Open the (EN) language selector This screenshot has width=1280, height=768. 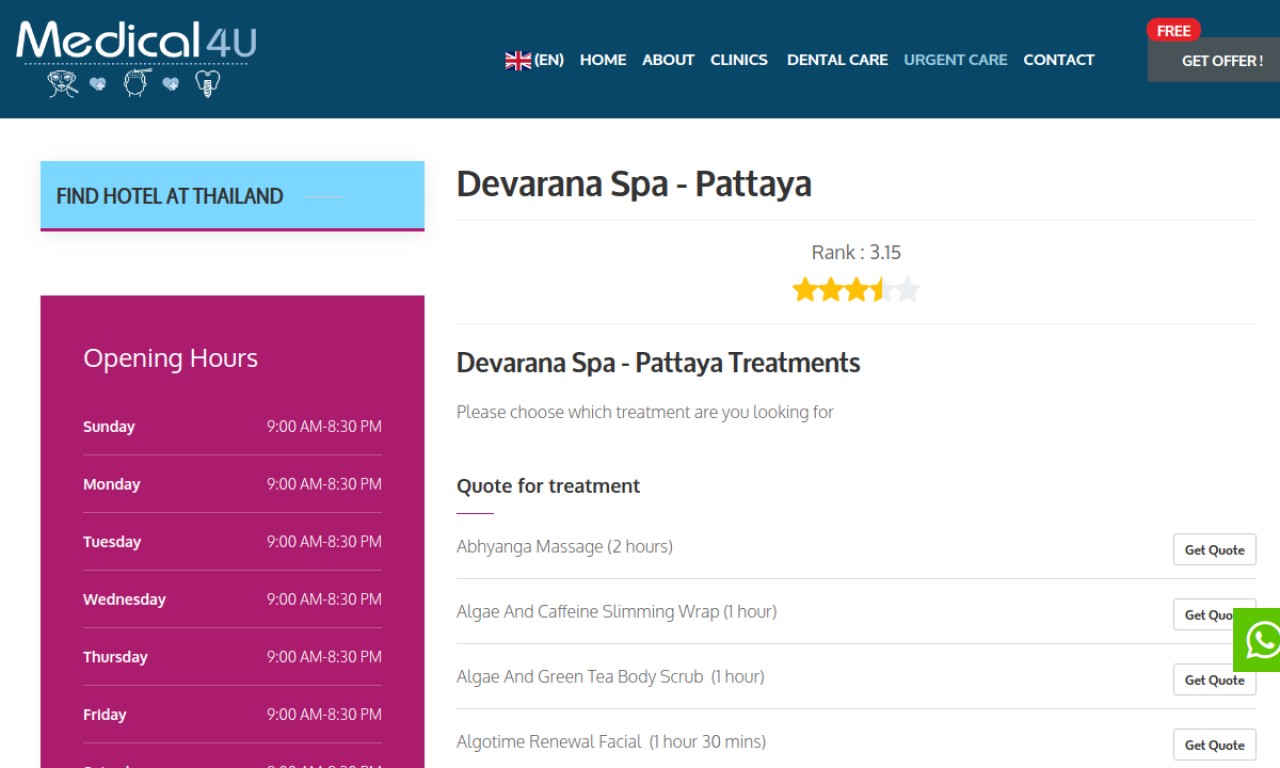point(549,60)
